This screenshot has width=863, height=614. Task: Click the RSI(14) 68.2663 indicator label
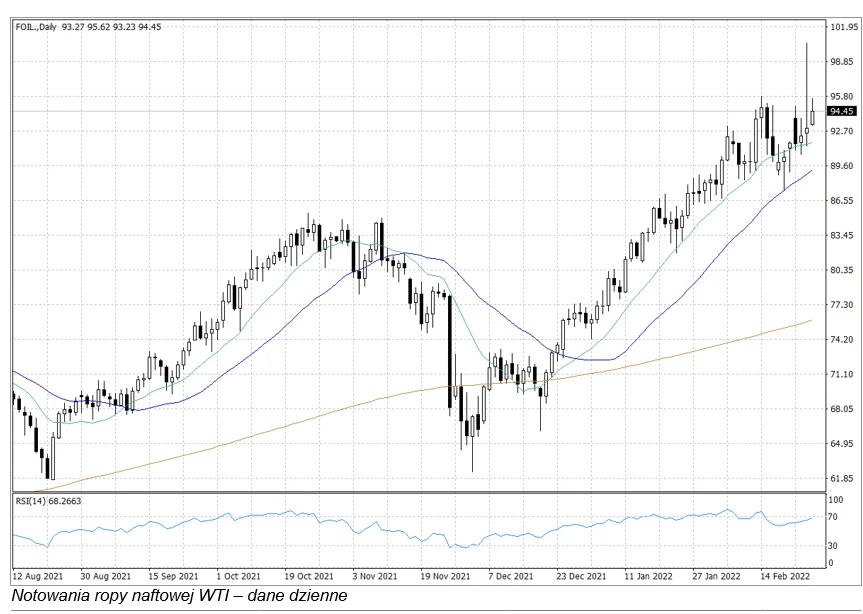point(46,500)
